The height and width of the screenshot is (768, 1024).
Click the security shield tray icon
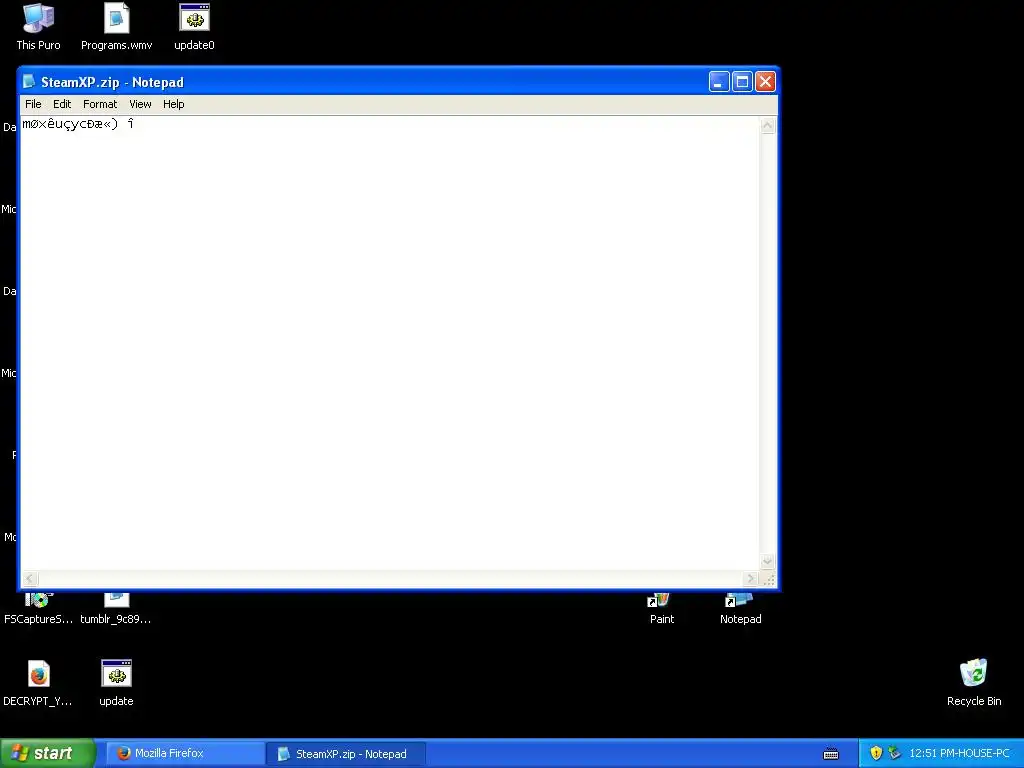[x=876, y=753]
